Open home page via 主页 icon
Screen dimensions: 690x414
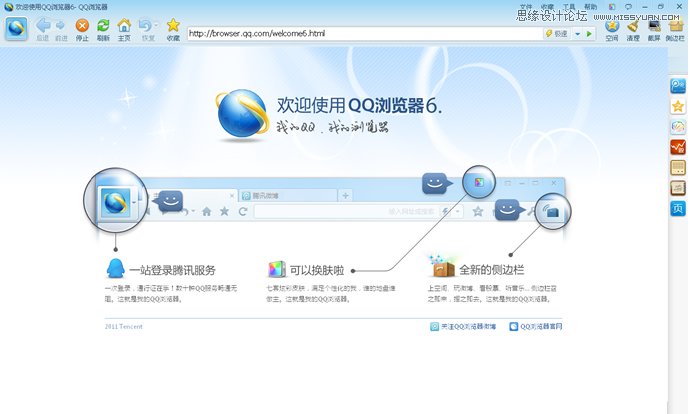coord(124,26)
